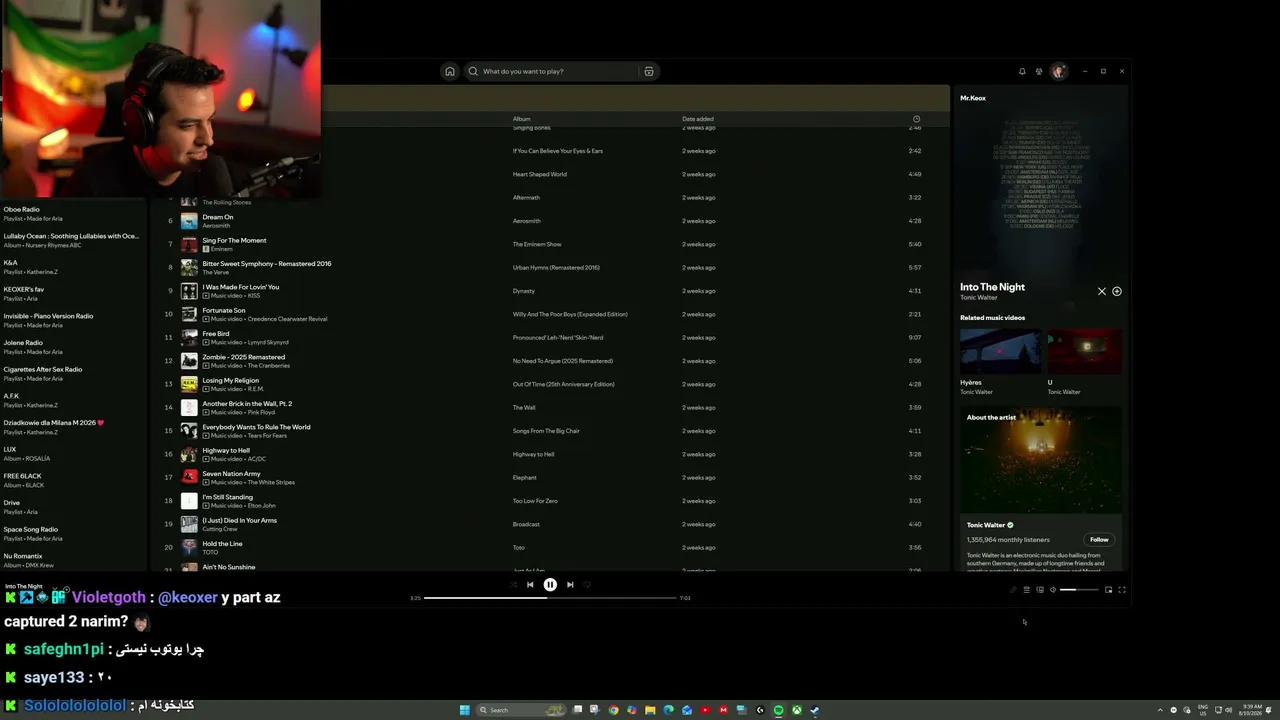This screenshot has height=720, width=1280.
Task: Toggle the lyrics microphone icon
Action: (x=1012, y=590)
